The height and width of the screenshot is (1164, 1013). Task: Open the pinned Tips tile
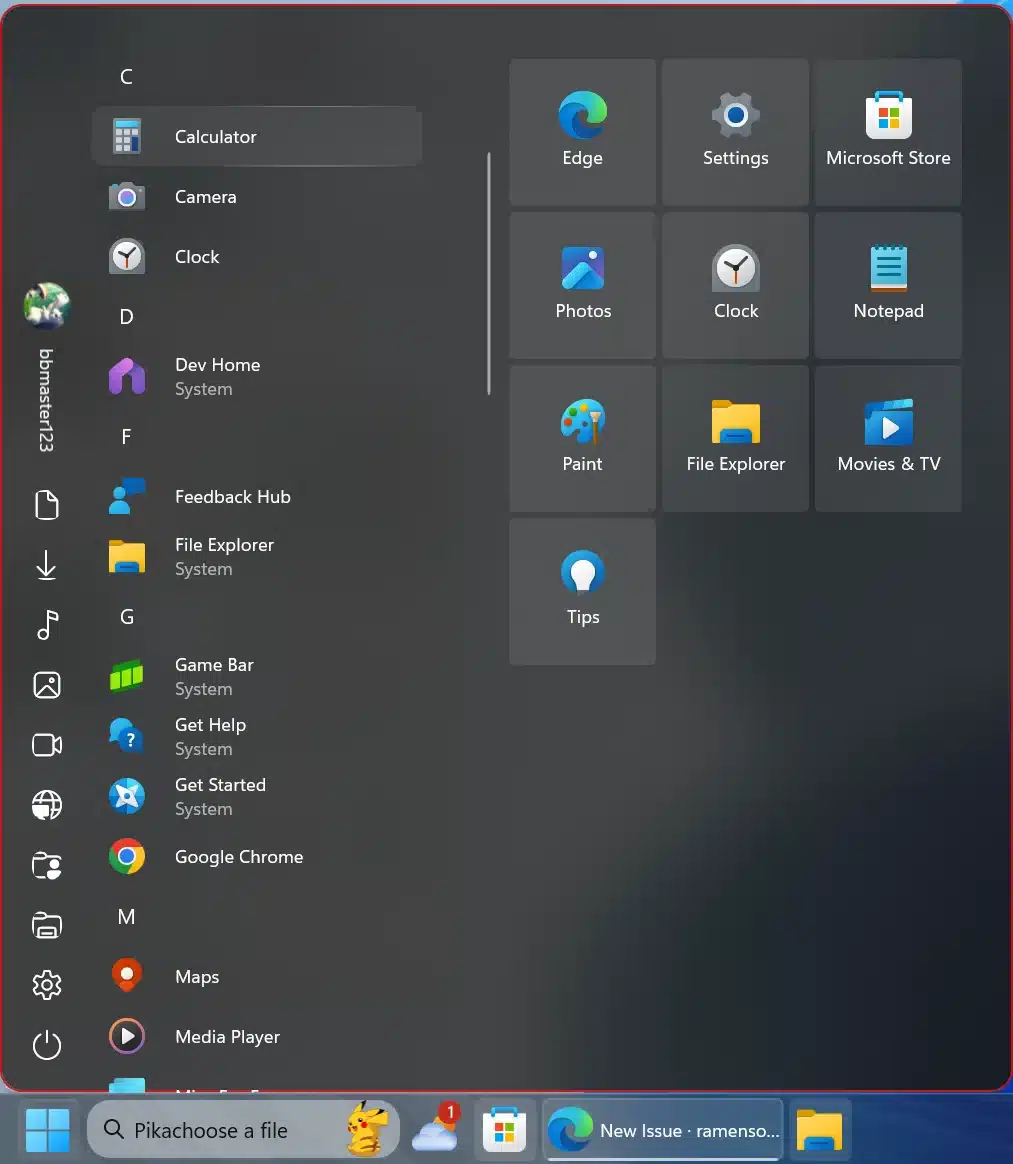click(x=583, y=591)
